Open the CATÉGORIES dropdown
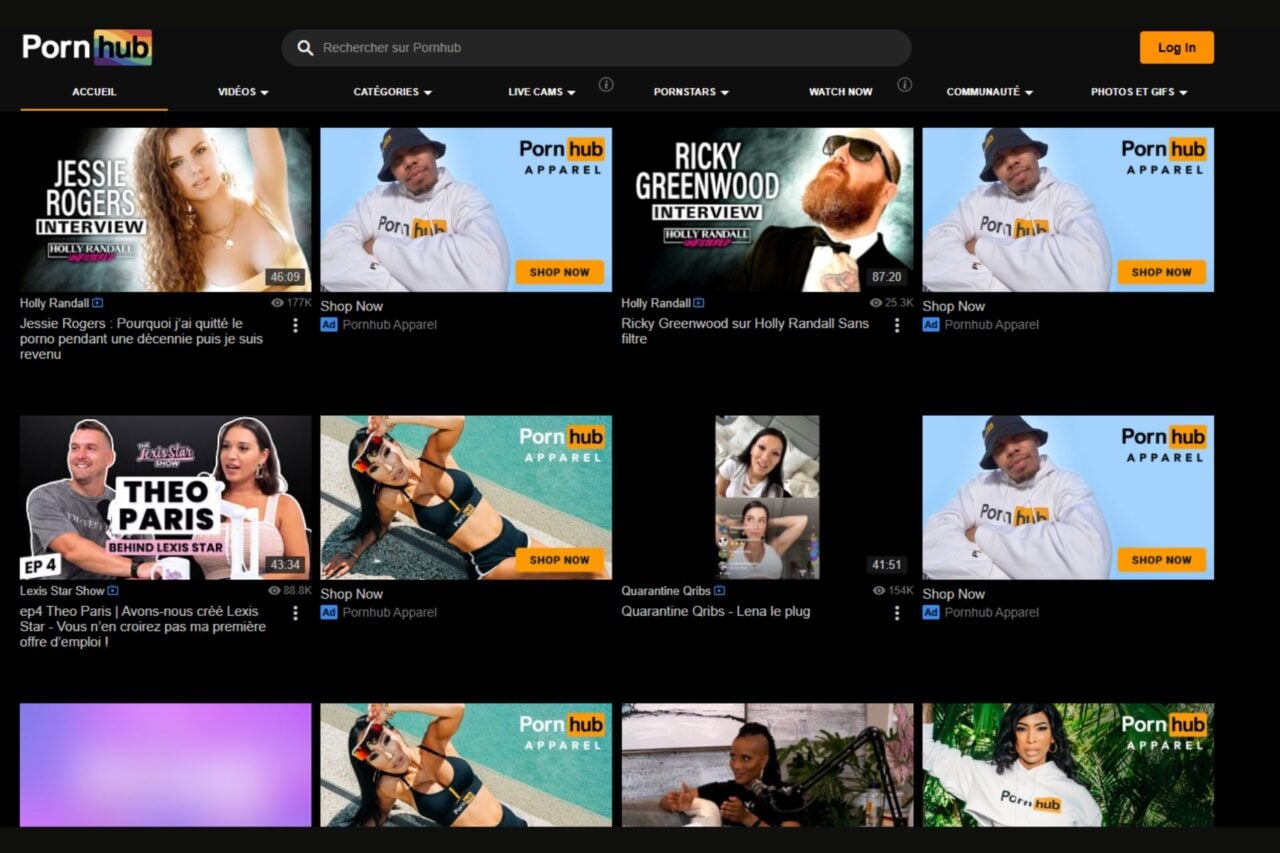This screenshot has height=853, width=1280. point(392,92)
